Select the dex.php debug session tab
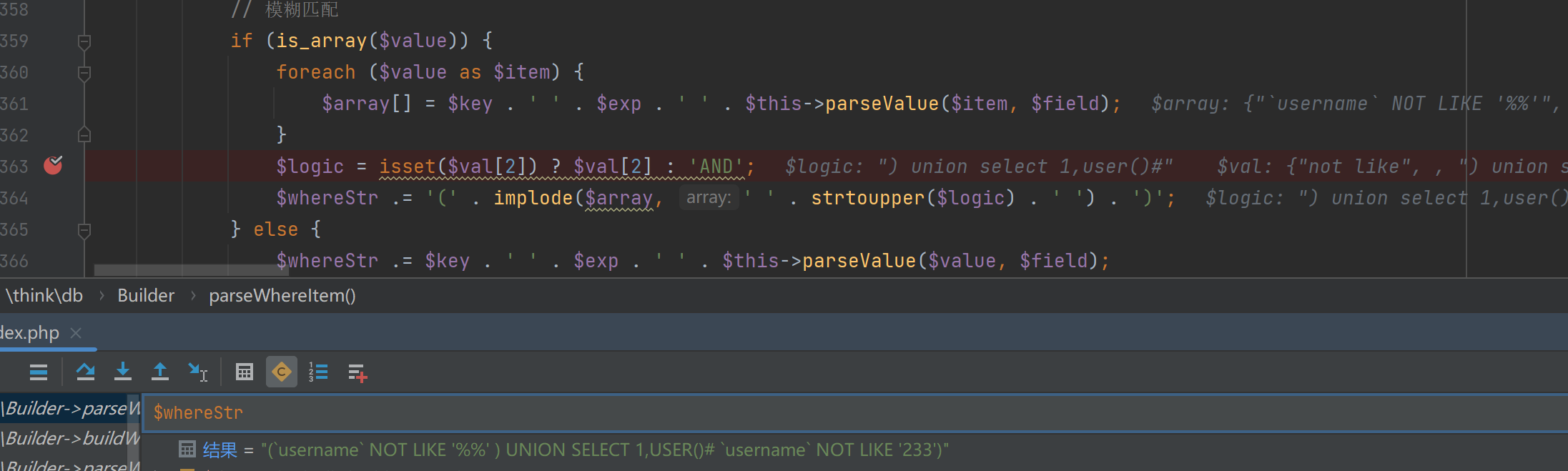Image resolution: width=1568 pixels, height=471 pixels. (30, 333)
